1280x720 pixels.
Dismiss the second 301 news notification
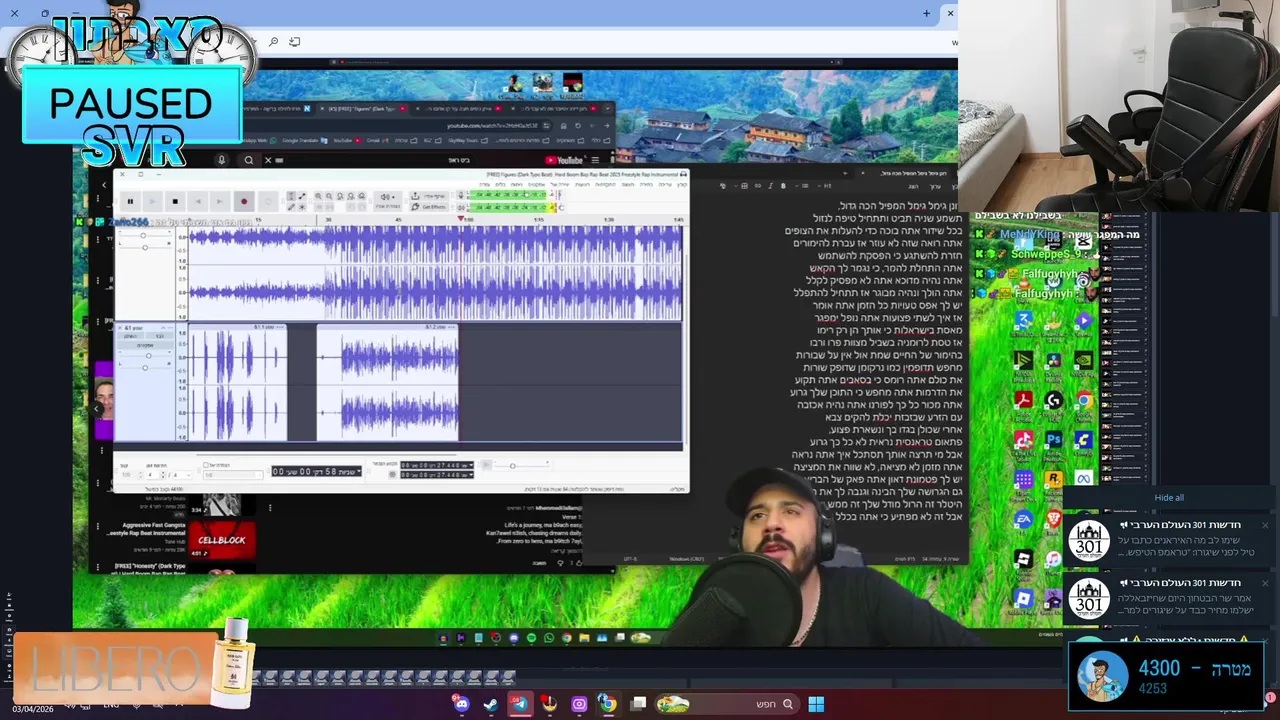click(x=1265, y=583)
